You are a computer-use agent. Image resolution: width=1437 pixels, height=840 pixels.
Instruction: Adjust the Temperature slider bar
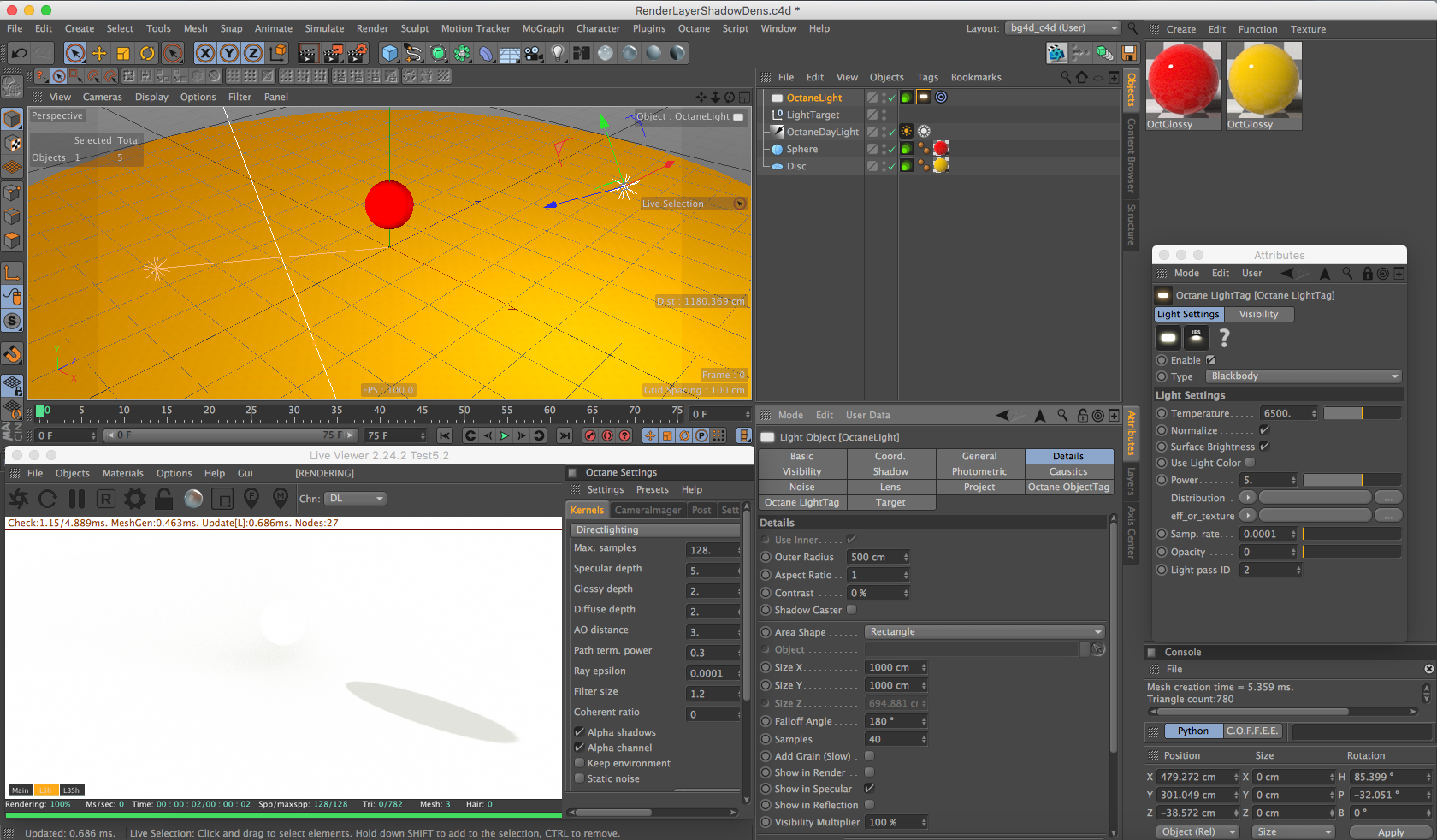(1362, 413)
